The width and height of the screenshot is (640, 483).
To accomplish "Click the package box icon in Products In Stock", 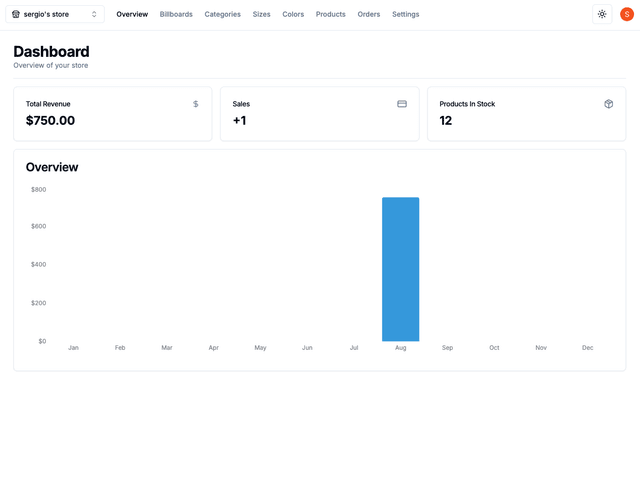I will (608, 104).
